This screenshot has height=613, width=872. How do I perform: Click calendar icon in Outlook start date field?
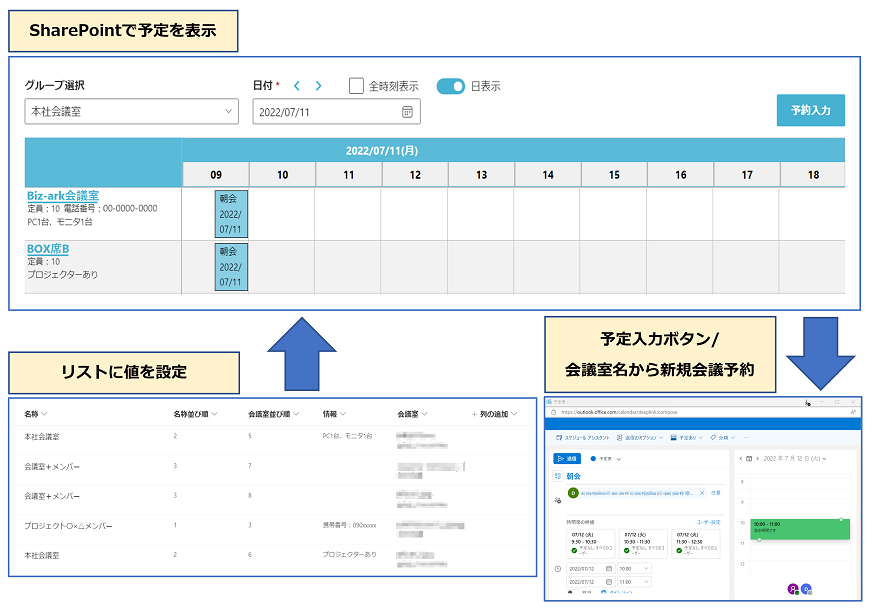tap(608, 569)
